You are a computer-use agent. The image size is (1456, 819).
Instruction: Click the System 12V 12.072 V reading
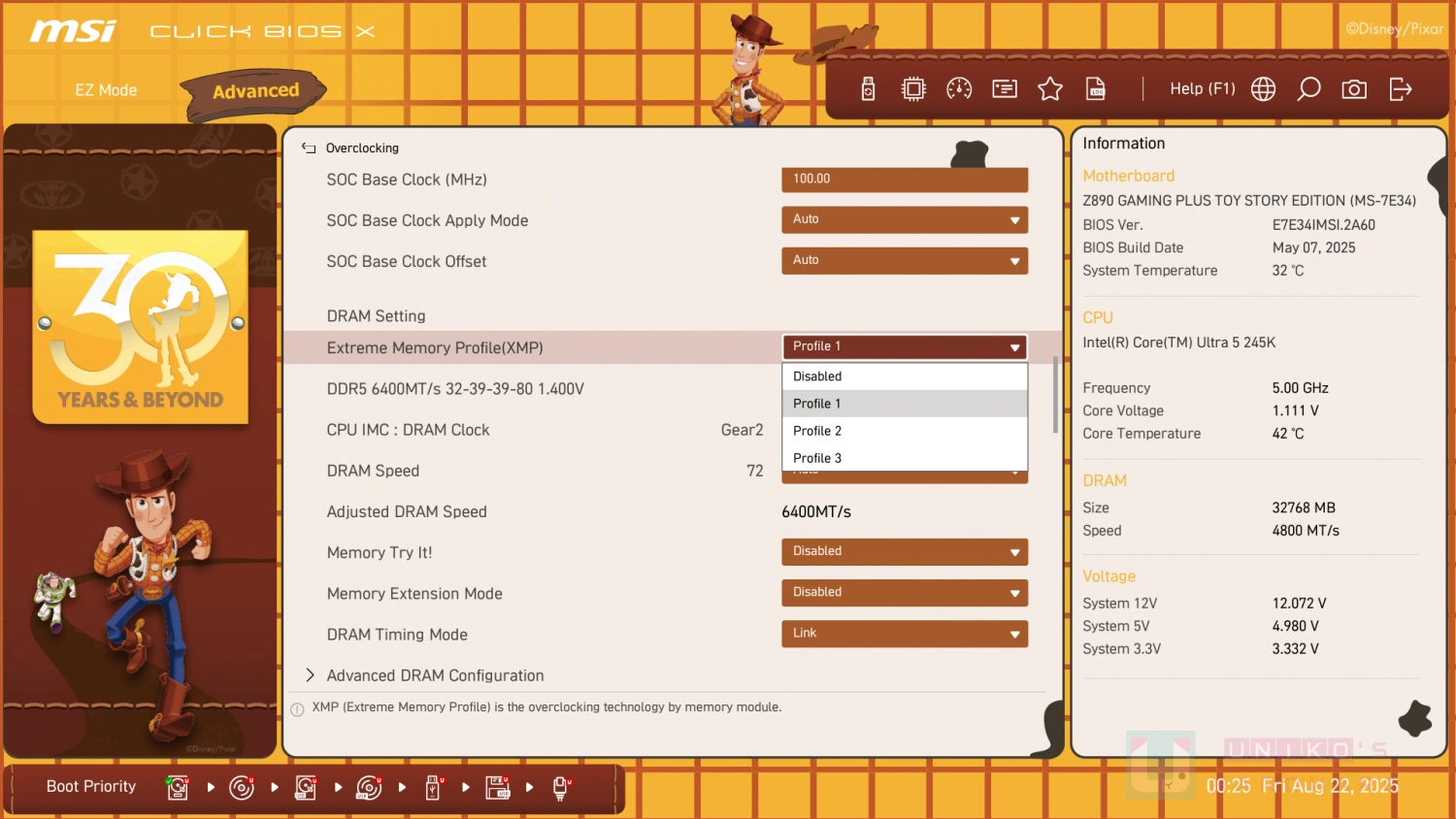1300,604
